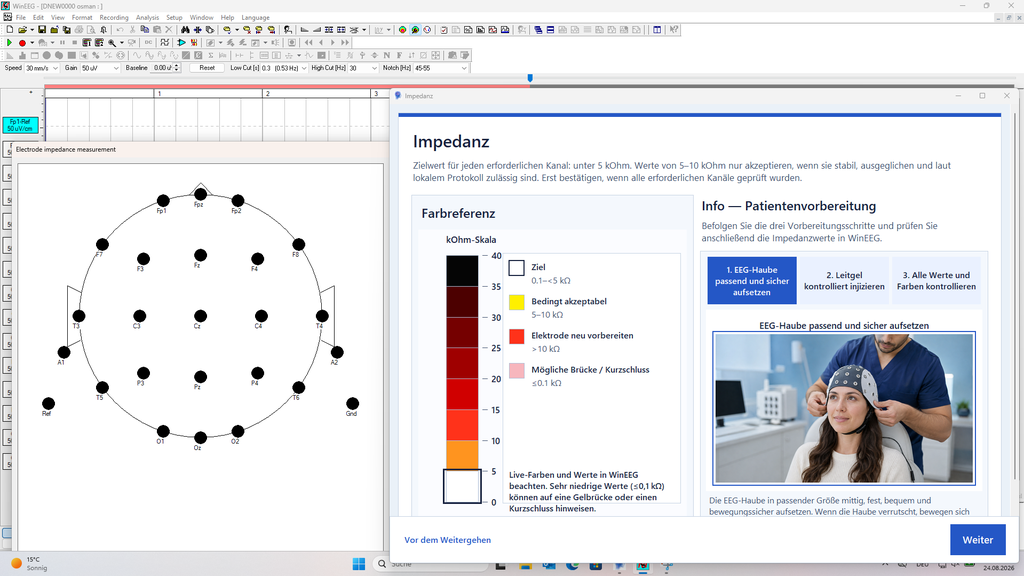The image size is (1024, 576).
Task: Select tab 3. Alle Werte und Farben kontrollieren
Action: click(x=936, y=281)
